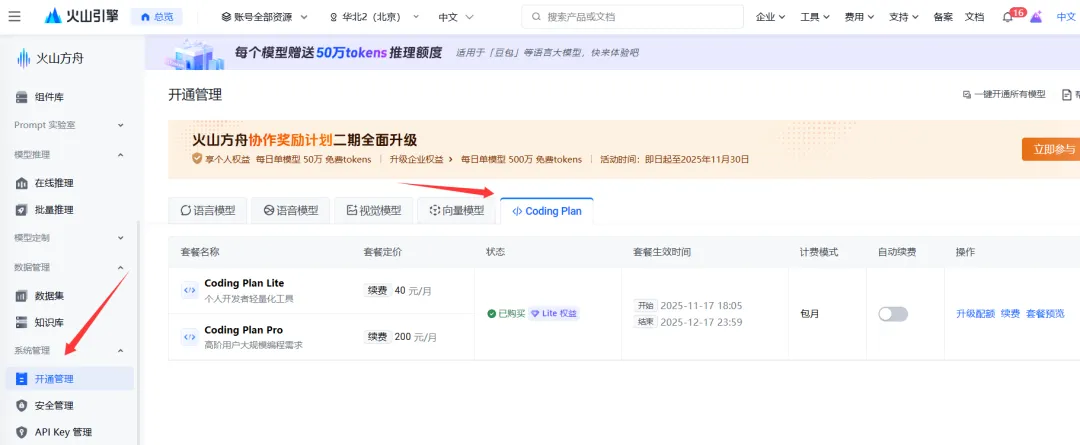Click 套餐预览 link
The height and width of the screenshot is (445, 1080).
(x=1046, y=313)
